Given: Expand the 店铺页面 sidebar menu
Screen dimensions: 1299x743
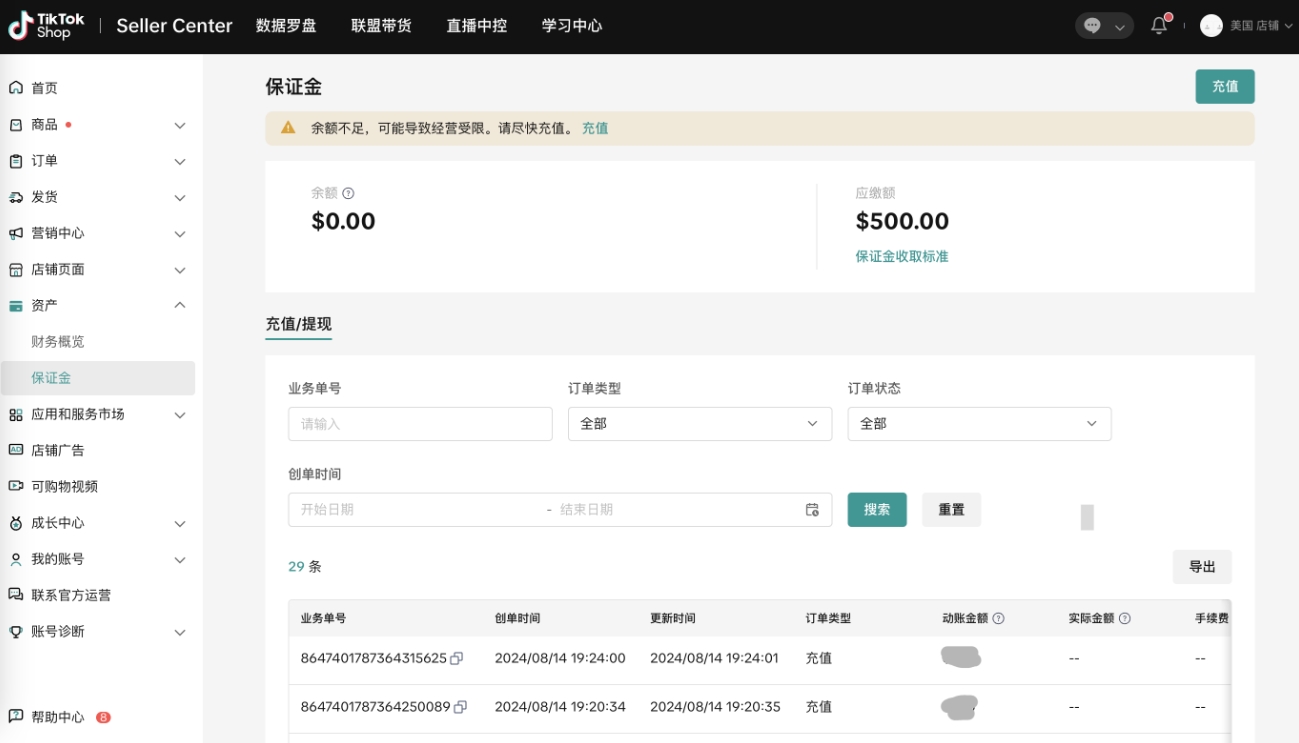Looking at the screenshot, I should tap(180, 270).
